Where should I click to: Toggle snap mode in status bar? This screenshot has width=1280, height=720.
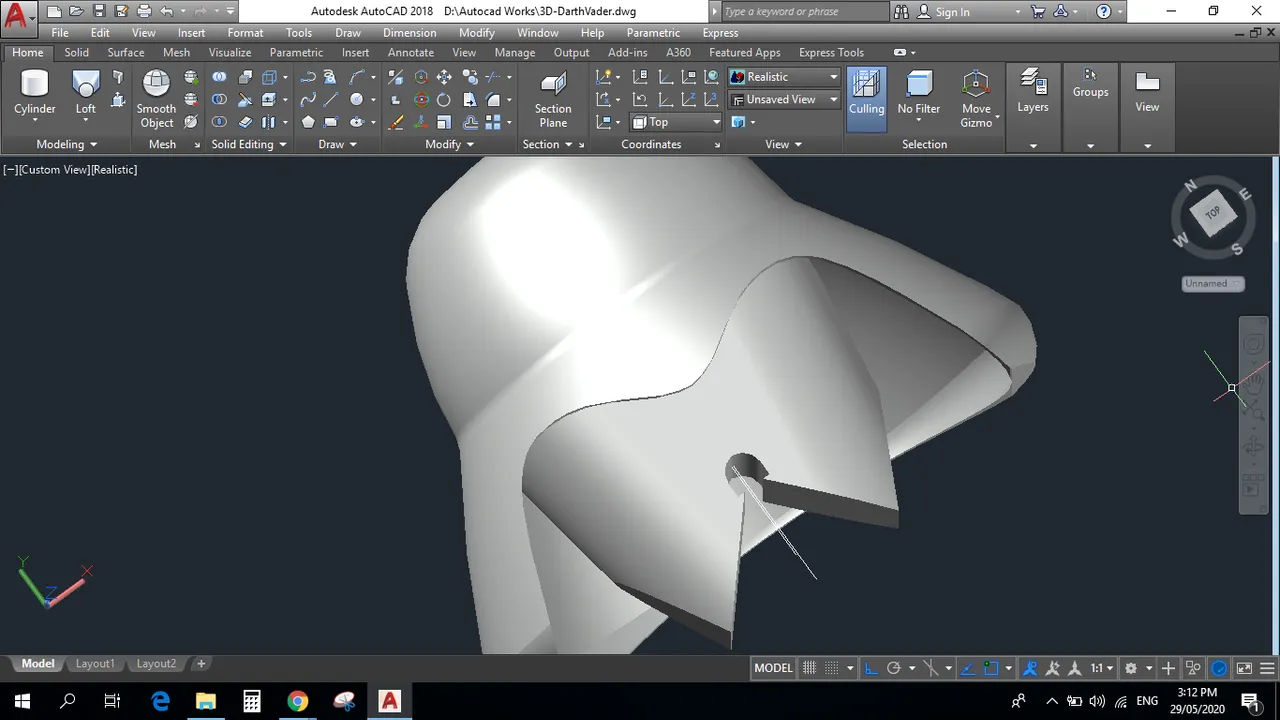click(832, 668)
